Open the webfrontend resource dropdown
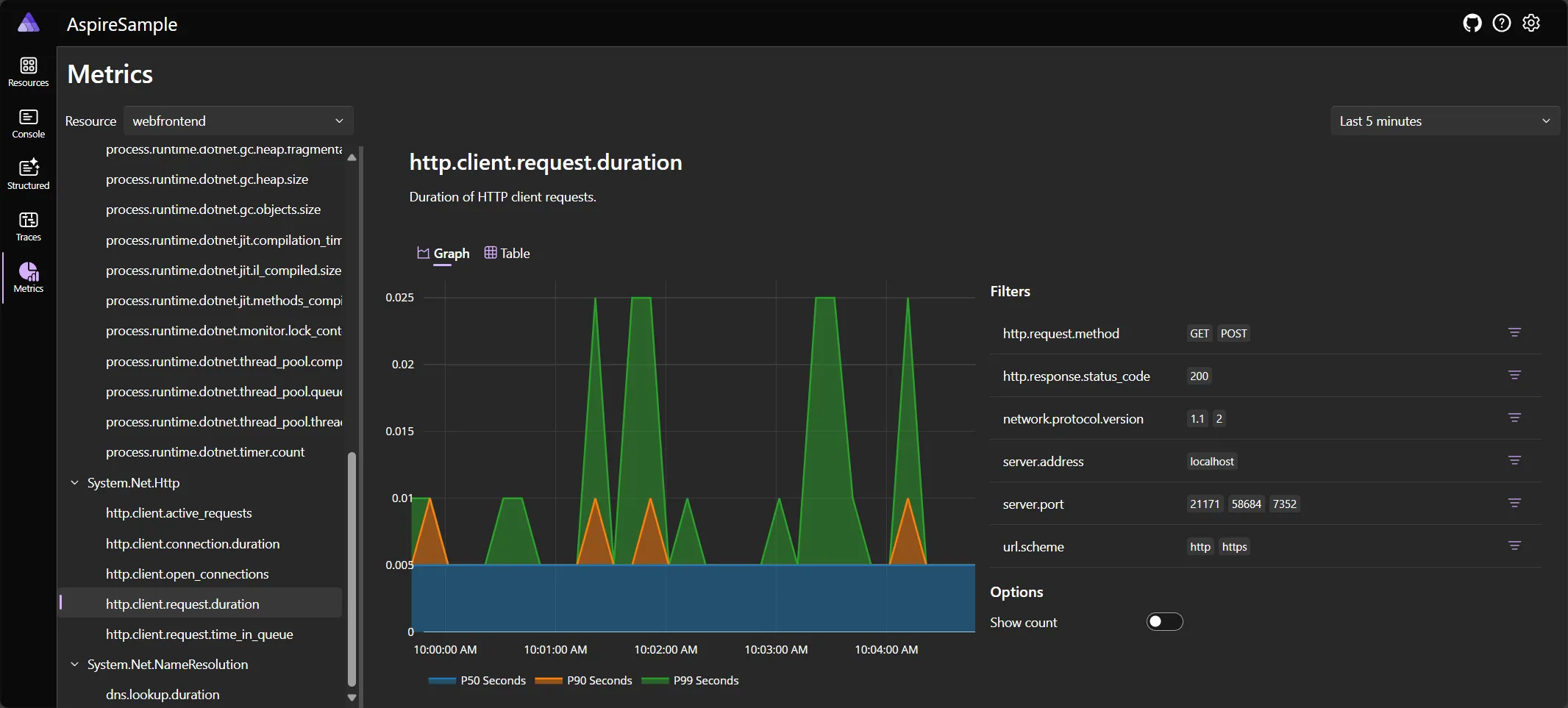This screenshot has width=1568, height=708. [x=238, y=121]
